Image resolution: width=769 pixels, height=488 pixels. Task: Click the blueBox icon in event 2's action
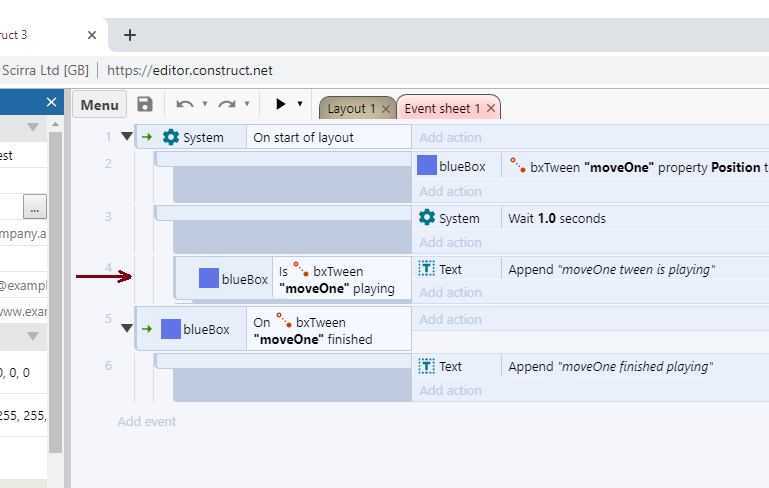click(427, 165)
